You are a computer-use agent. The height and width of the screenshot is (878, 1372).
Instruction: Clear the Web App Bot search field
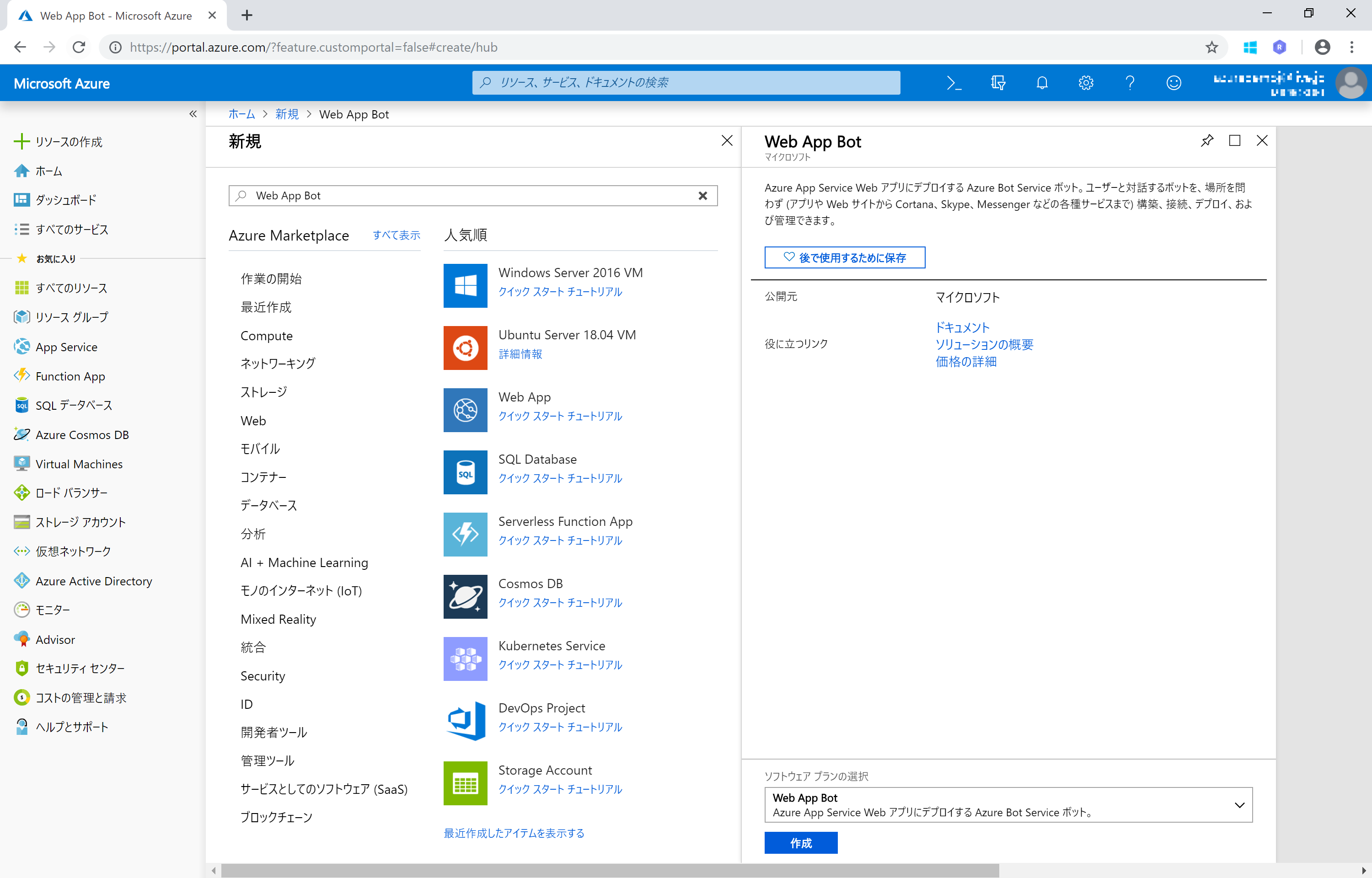[703, 196]
